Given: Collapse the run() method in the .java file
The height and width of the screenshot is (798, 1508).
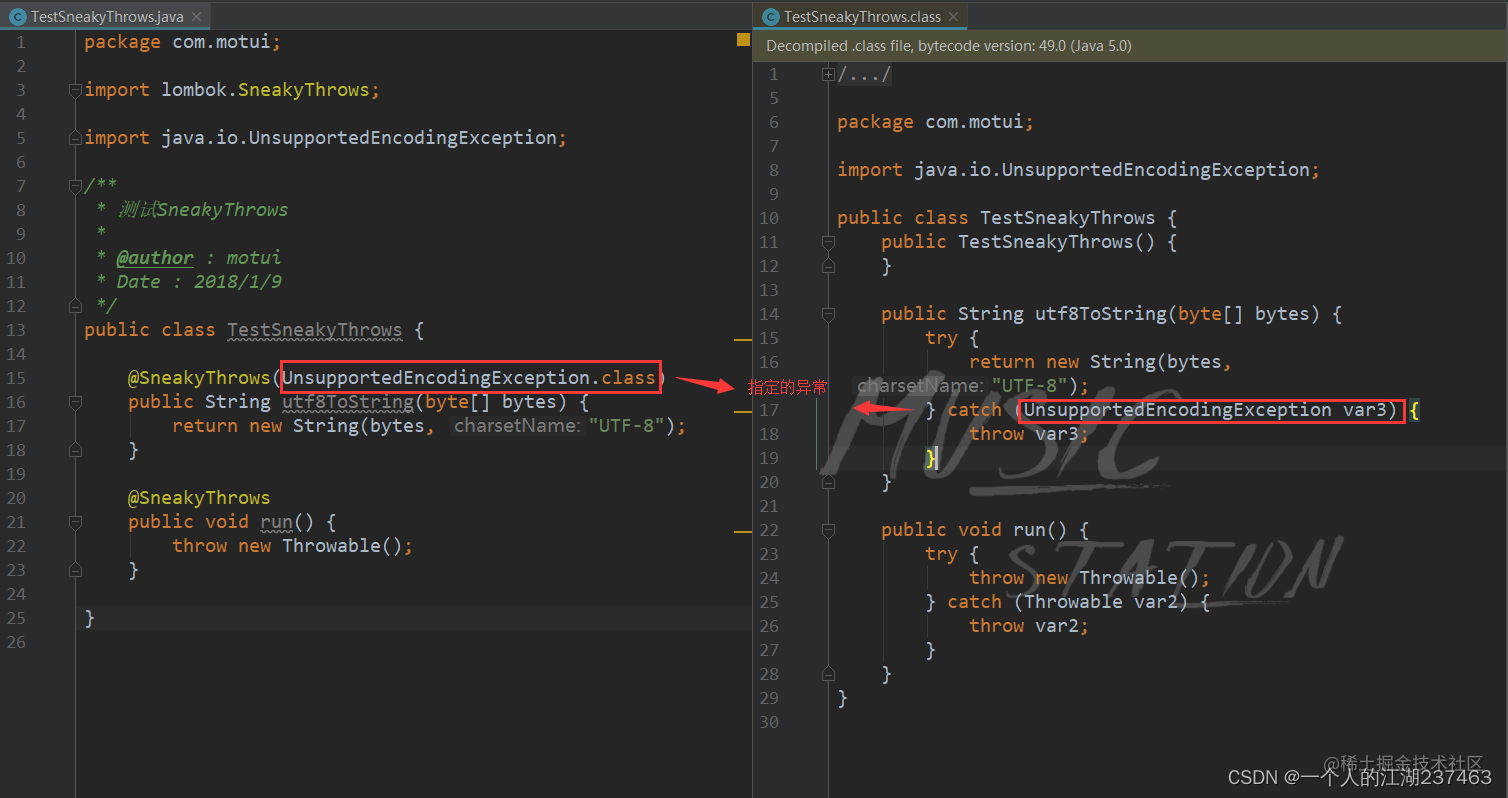Looking at the screenshot, I should [75, 522].
